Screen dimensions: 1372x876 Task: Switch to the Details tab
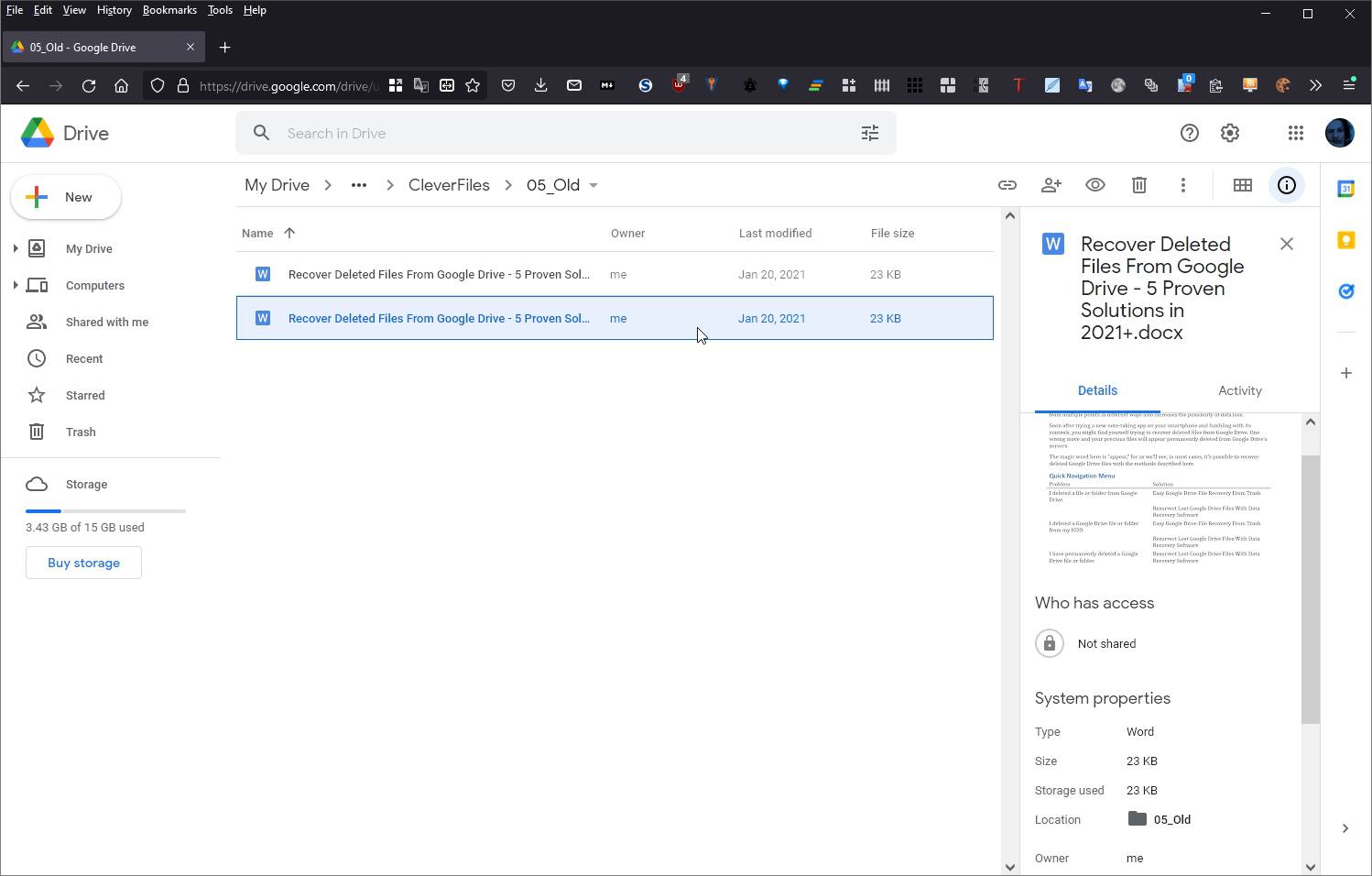tap(1097, 390)
